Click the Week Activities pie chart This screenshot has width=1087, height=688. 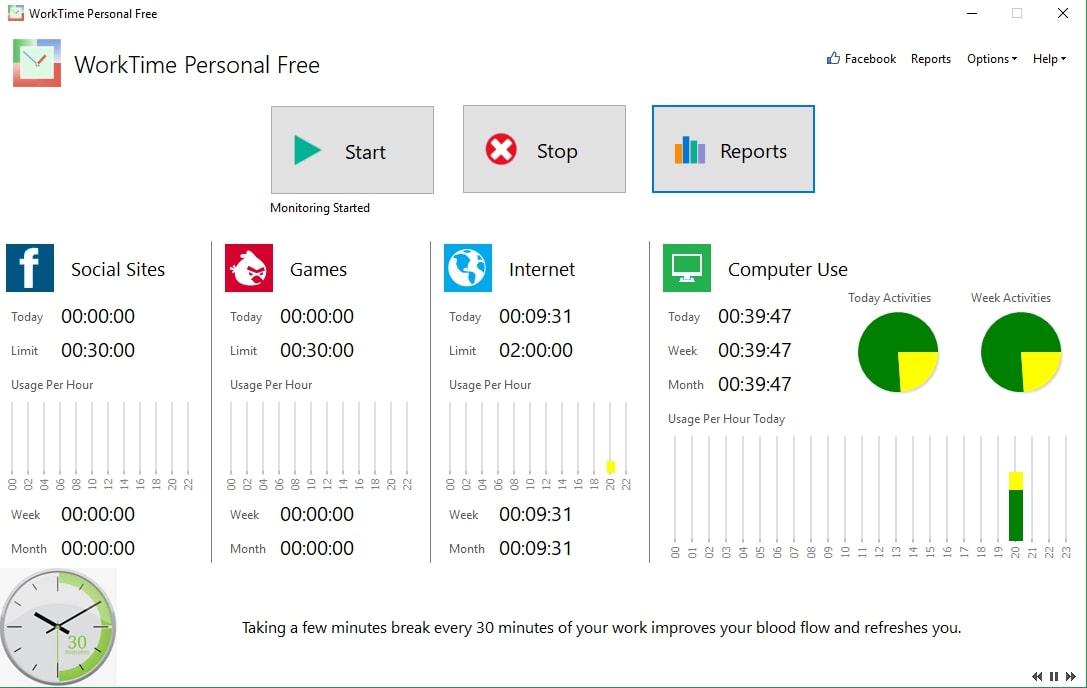click(1020, 352)
